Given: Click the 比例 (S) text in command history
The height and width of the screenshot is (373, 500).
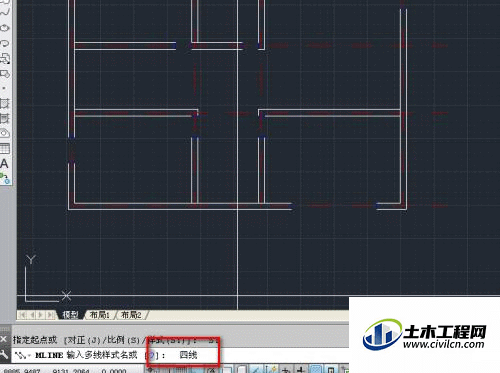Looking at the screenshot, I should pos(123,340).
